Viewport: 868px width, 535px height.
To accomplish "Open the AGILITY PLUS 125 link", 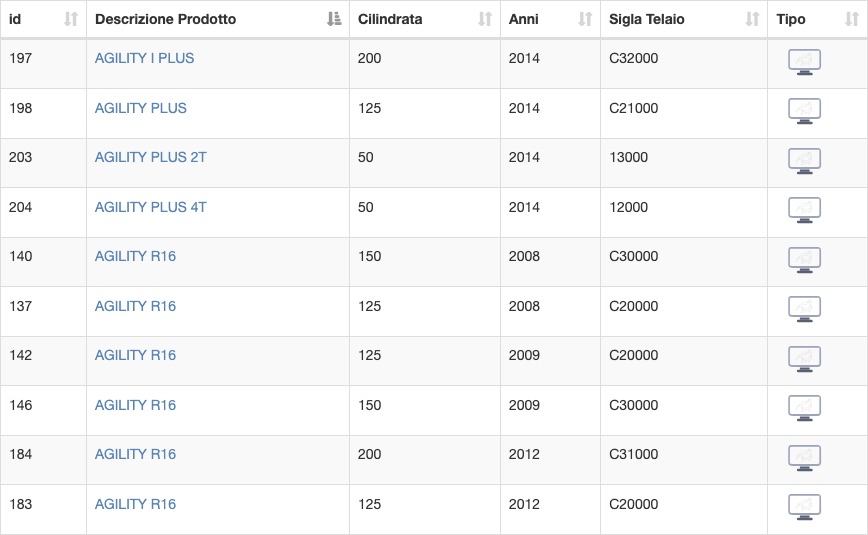I will tap(141, 108).
